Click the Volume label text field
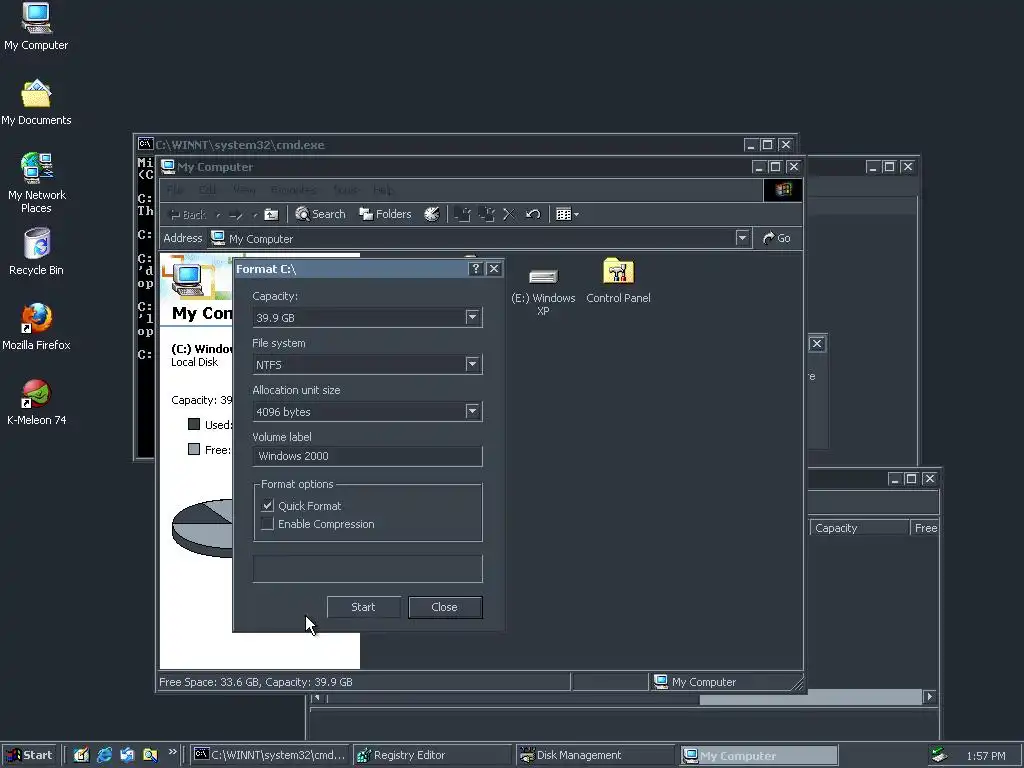Image resolution: width=1024 pixels, height=768 pixels. 368,456
